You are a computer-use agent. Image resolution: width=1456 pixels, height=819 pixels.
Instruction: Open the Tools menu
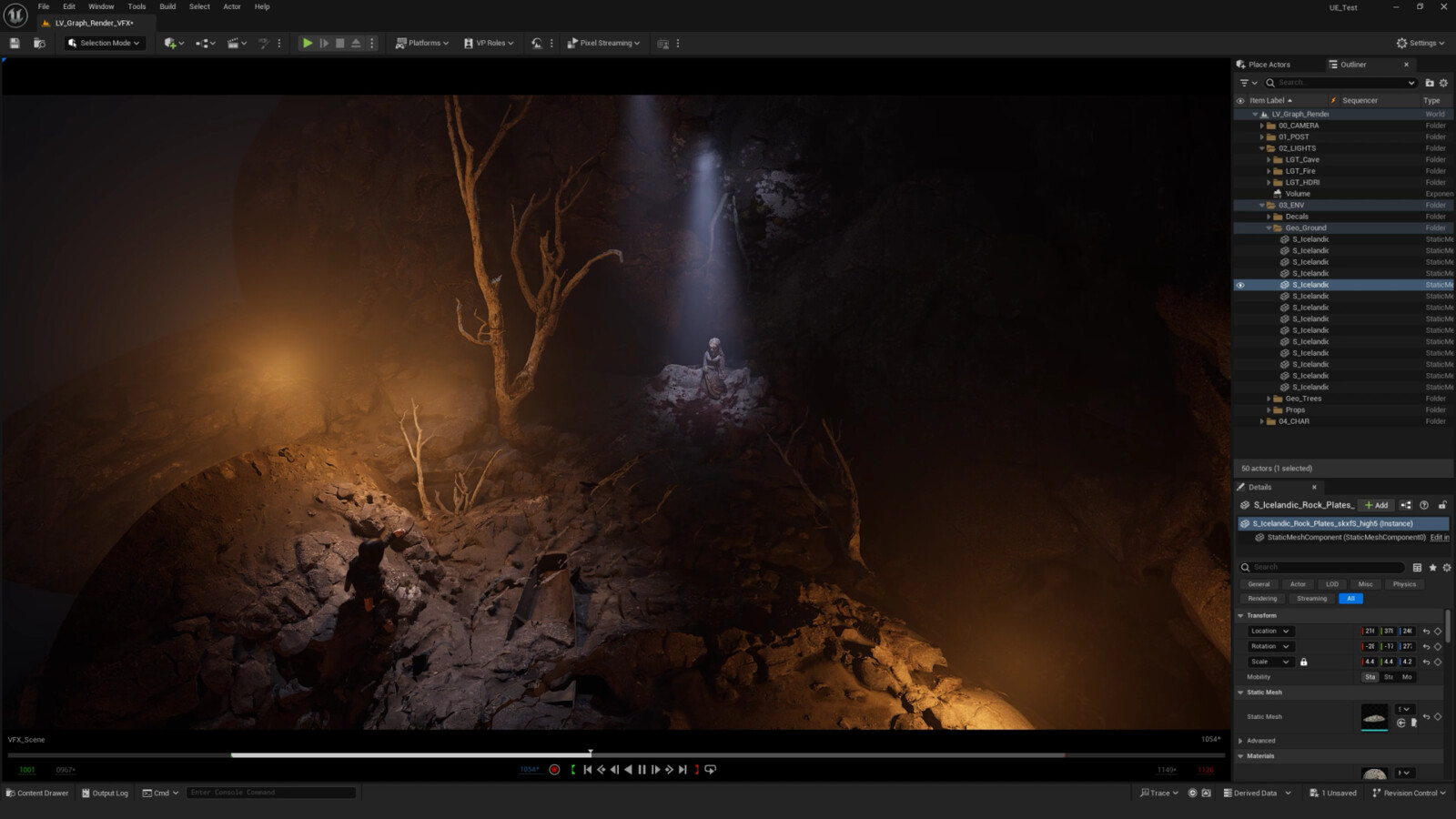click(x=136, y=6)
